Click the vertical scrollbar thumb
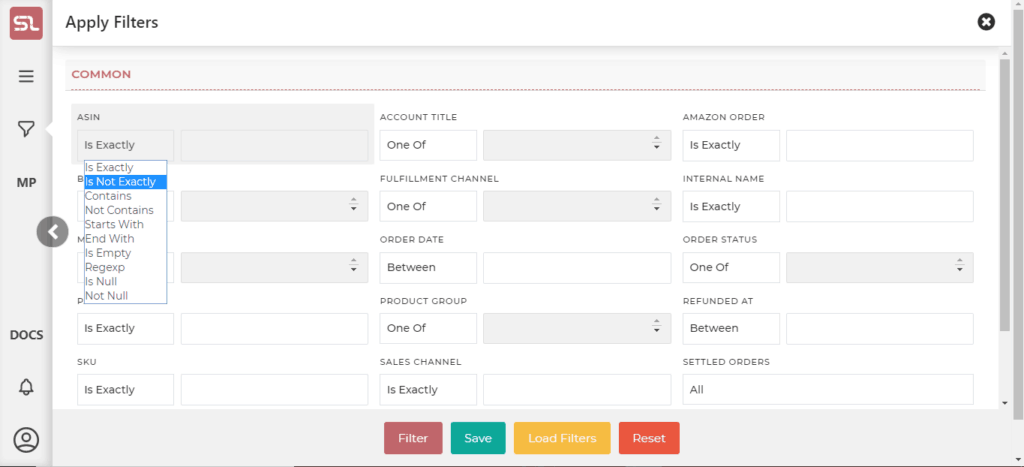The height and width of the screenshot is (467, 1024). point(1005,196)
